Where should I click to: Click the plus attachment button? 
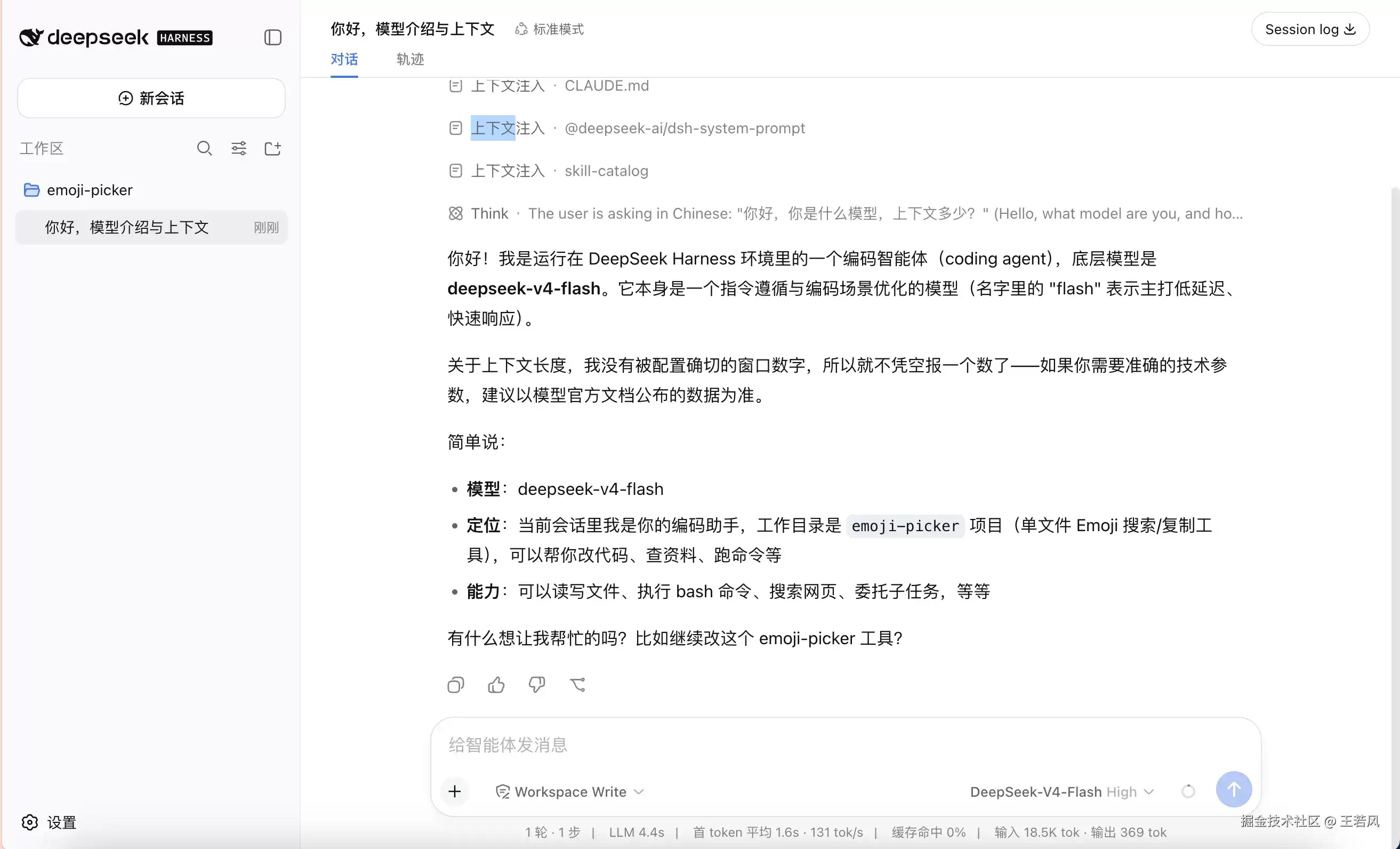click(x=455, y=791)
